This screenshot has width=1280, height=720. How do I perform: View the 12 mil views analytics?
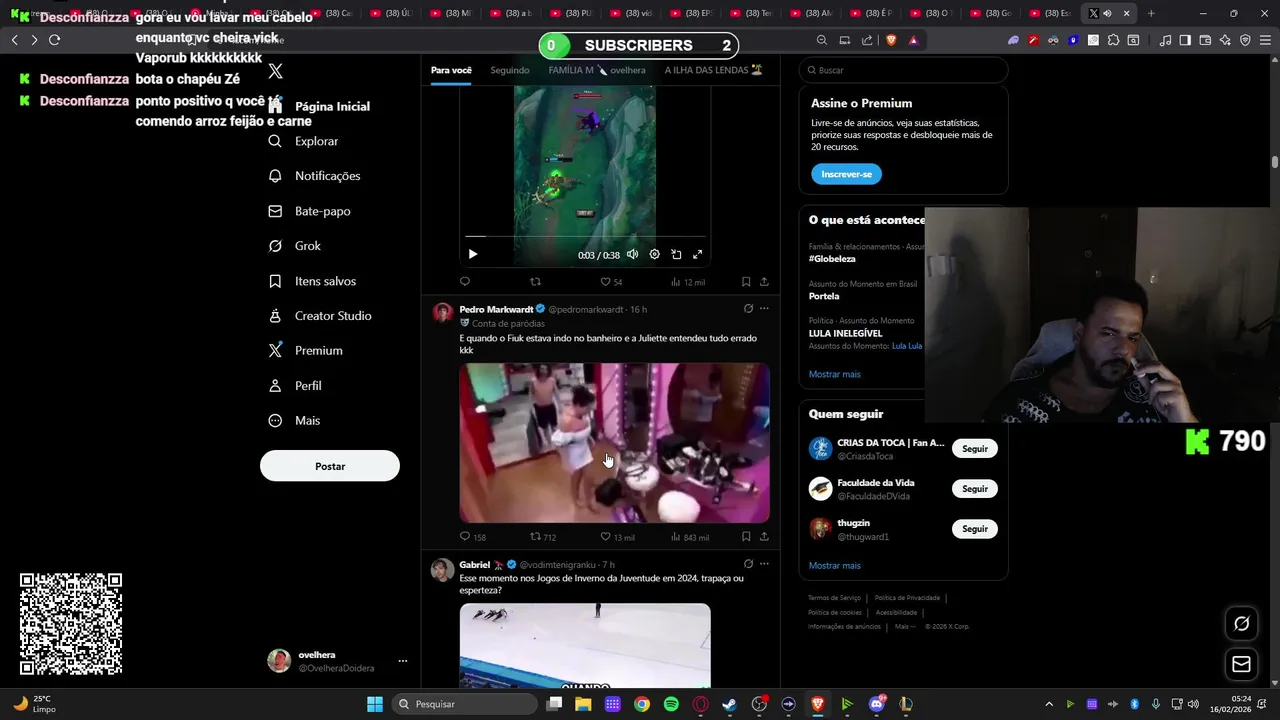point(688,282)
